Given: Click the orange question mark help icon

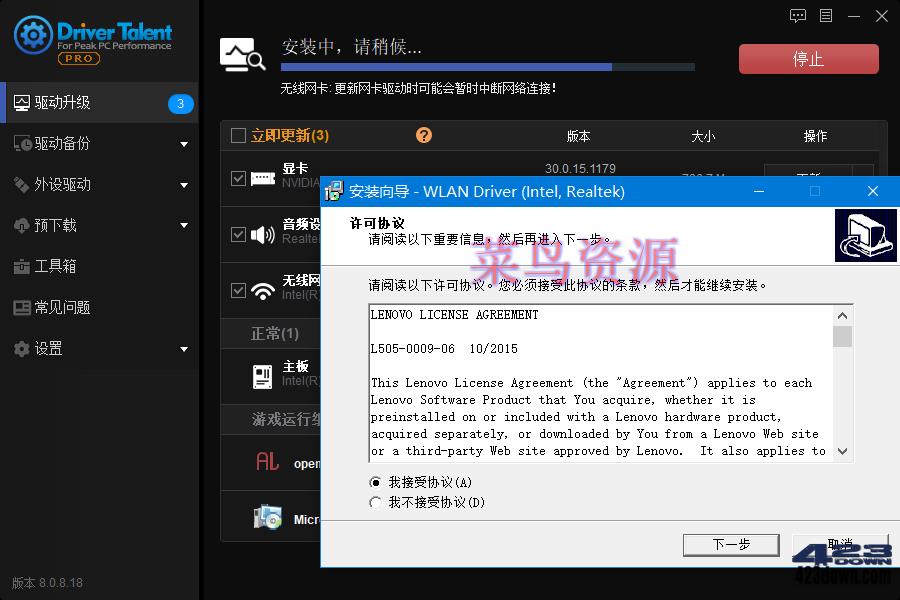Looking at the screenshot, I should click(x=423, y=136).
